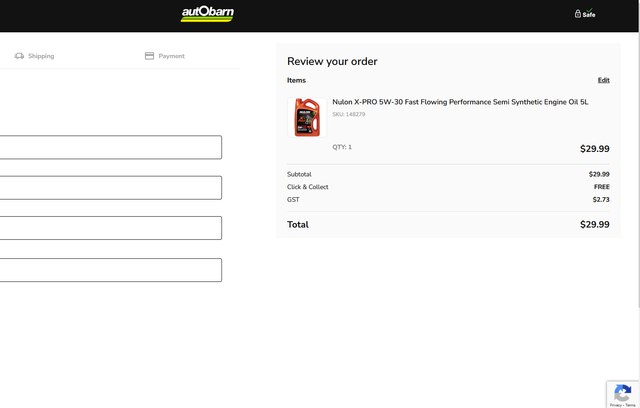This screenshot has height=408, width=640.
Task: Click the Review your order heading
Action: pos(332,62)
